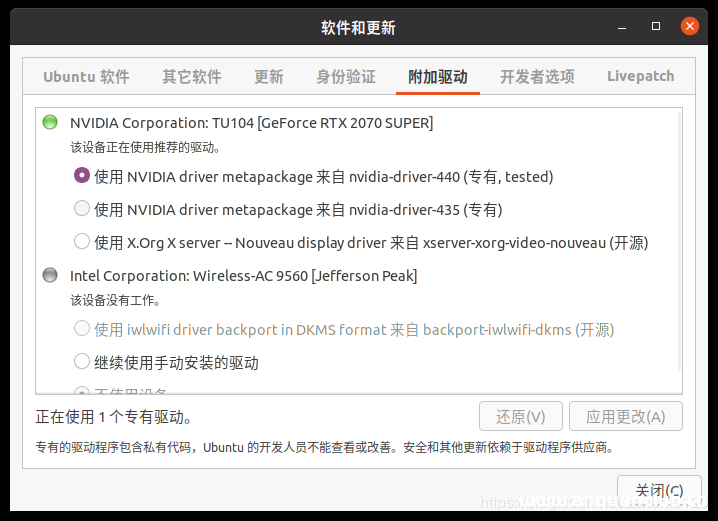This screenshot has width=718, height=521.
Task: Go to the 更新 tab
Action: (269, 76)
